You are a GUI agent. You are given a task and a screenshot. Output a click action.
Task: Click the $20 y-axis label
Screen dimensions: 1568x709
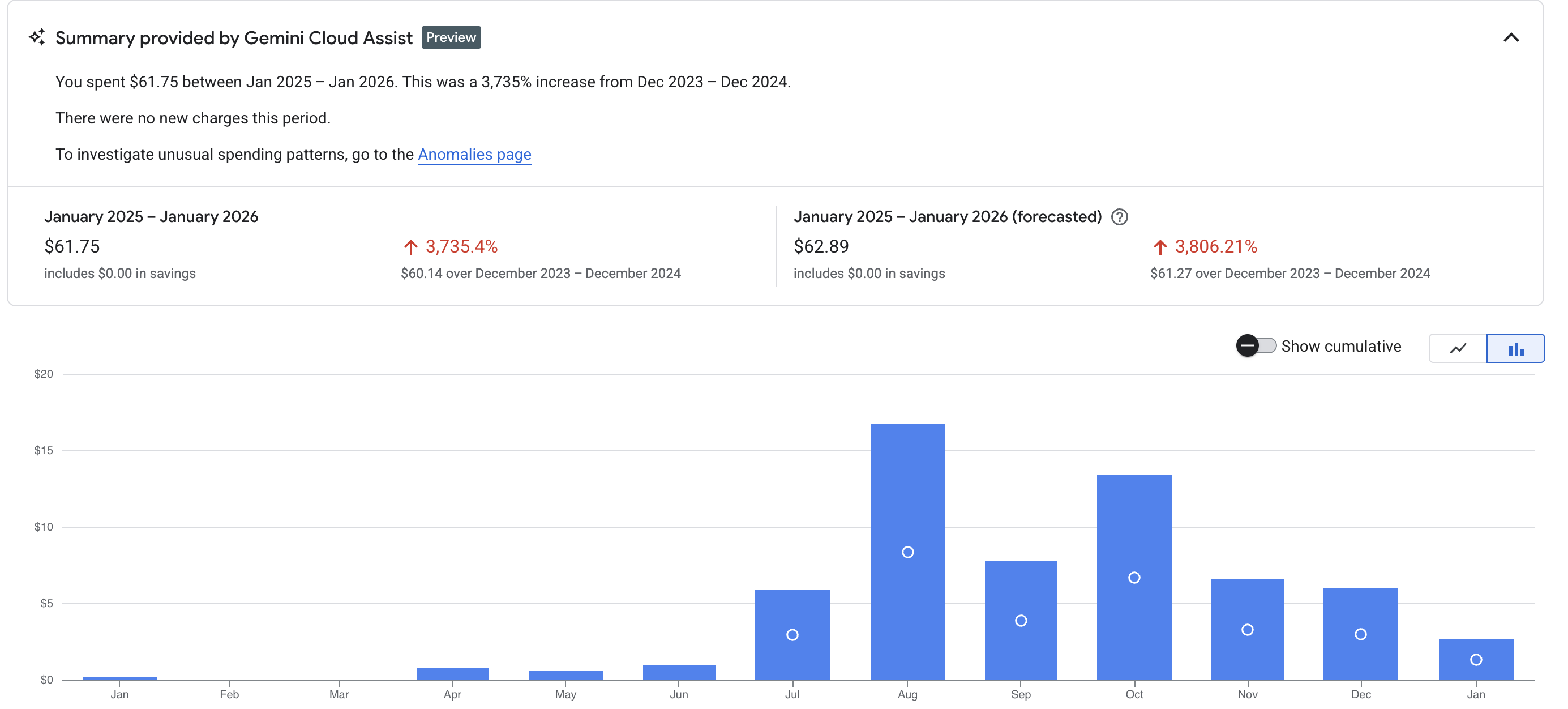pos(43,374)
